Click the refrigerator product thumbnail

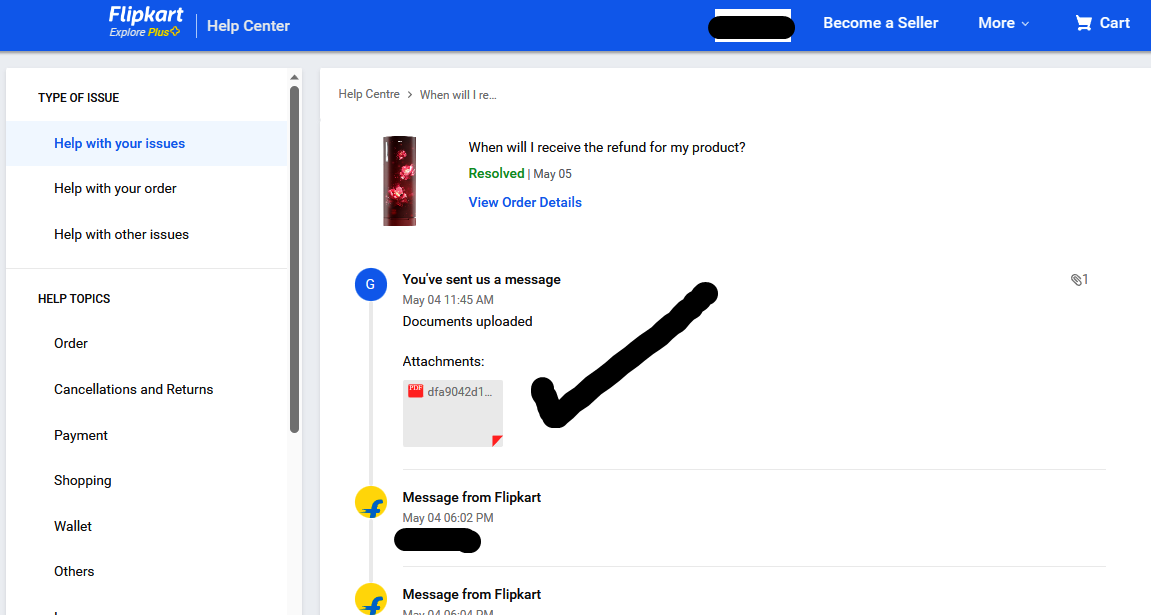pyautogui.click(x=400, y=181)
